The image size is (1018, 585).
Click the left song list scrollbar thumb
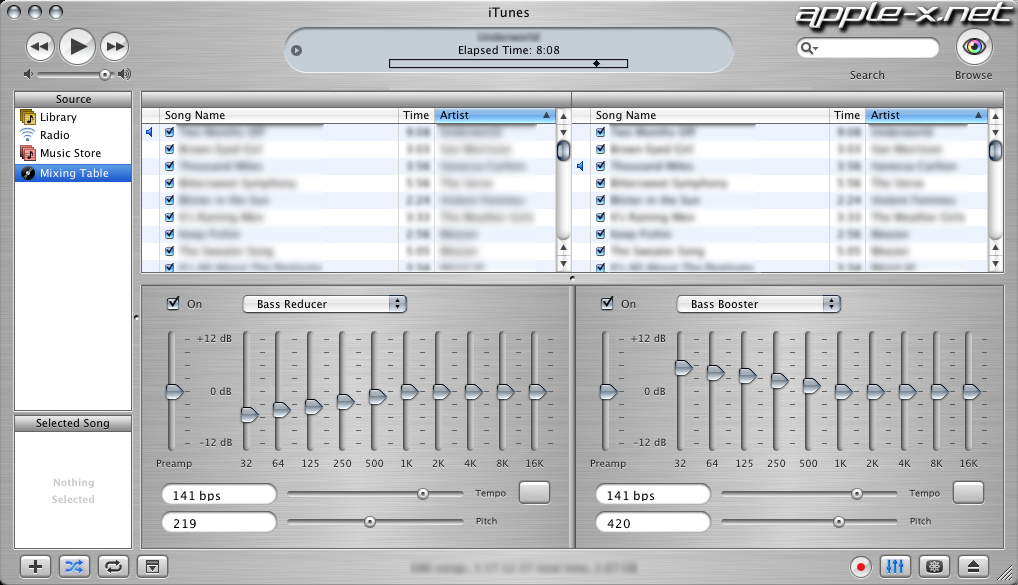(x=564, y=150)
